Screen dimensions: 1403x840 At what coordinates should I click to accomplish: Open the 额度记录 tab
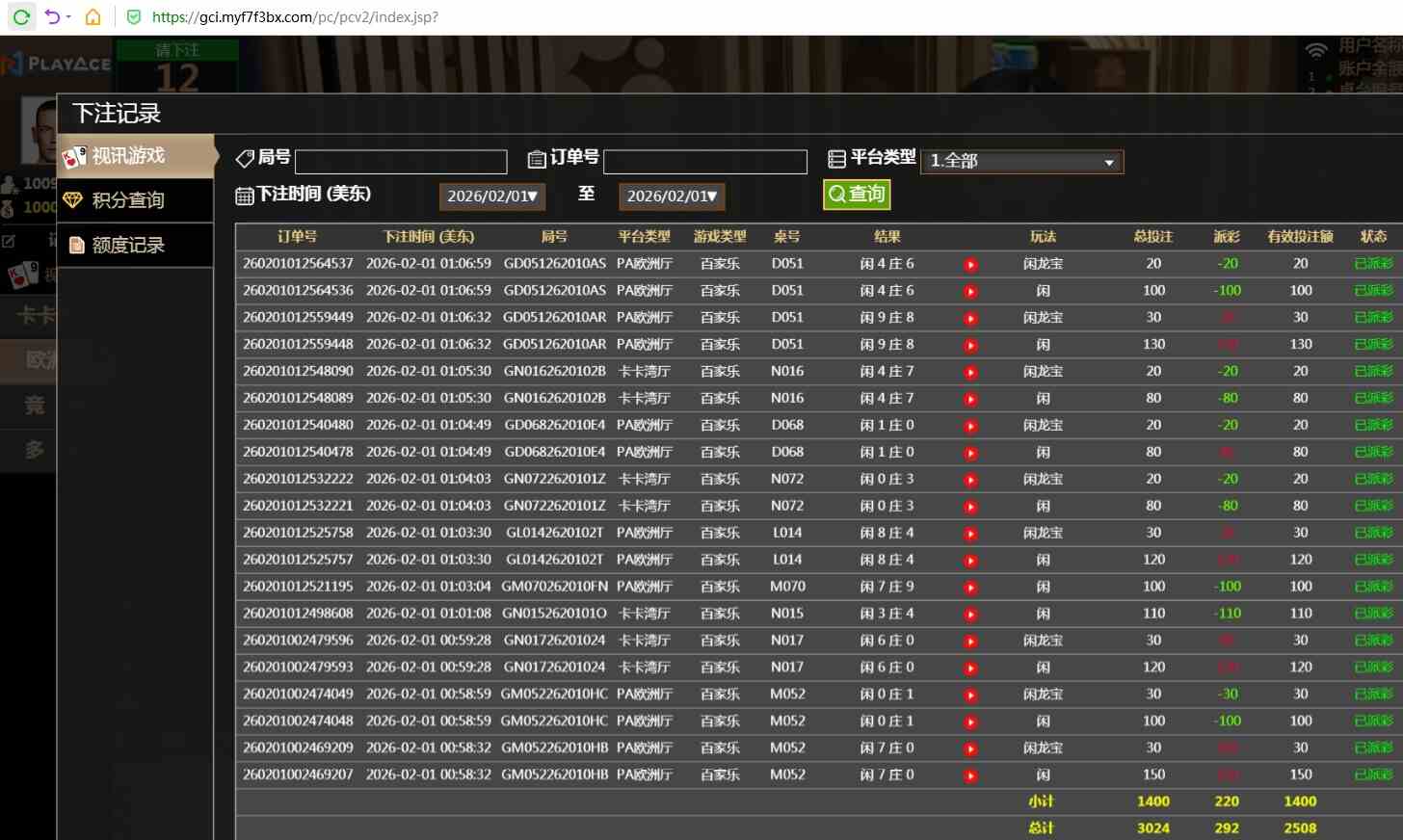[x=135, y=246]
